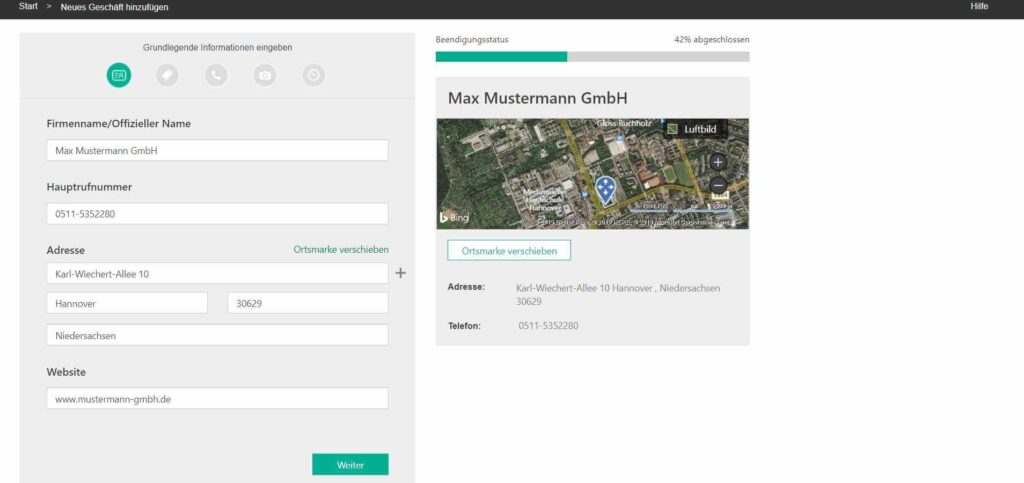Click the Beendigungsstatus label

click(x=472, y=39)
